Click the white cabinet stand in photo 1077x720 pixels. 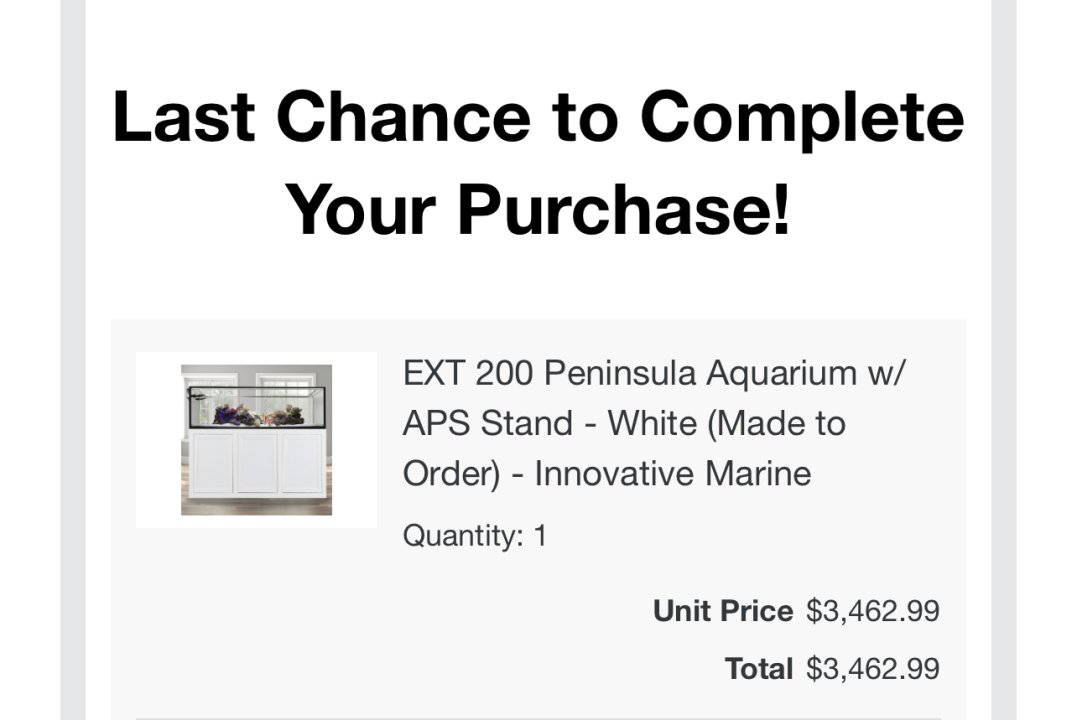tap(258, 462)
